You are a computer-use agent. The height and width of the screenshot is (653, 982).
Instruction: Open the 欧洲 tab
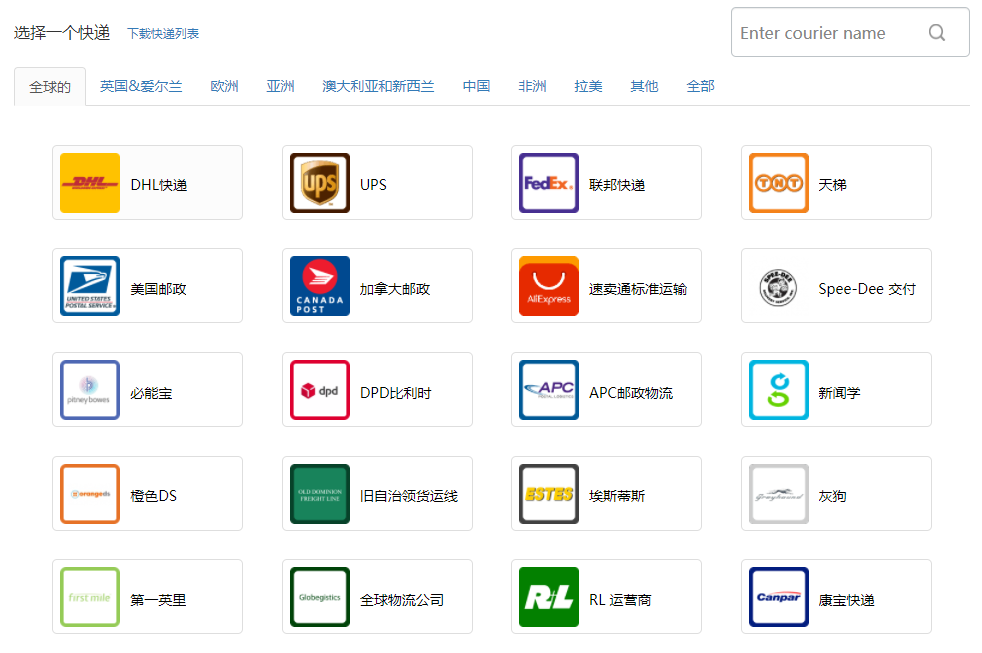[x=224, y=86]
